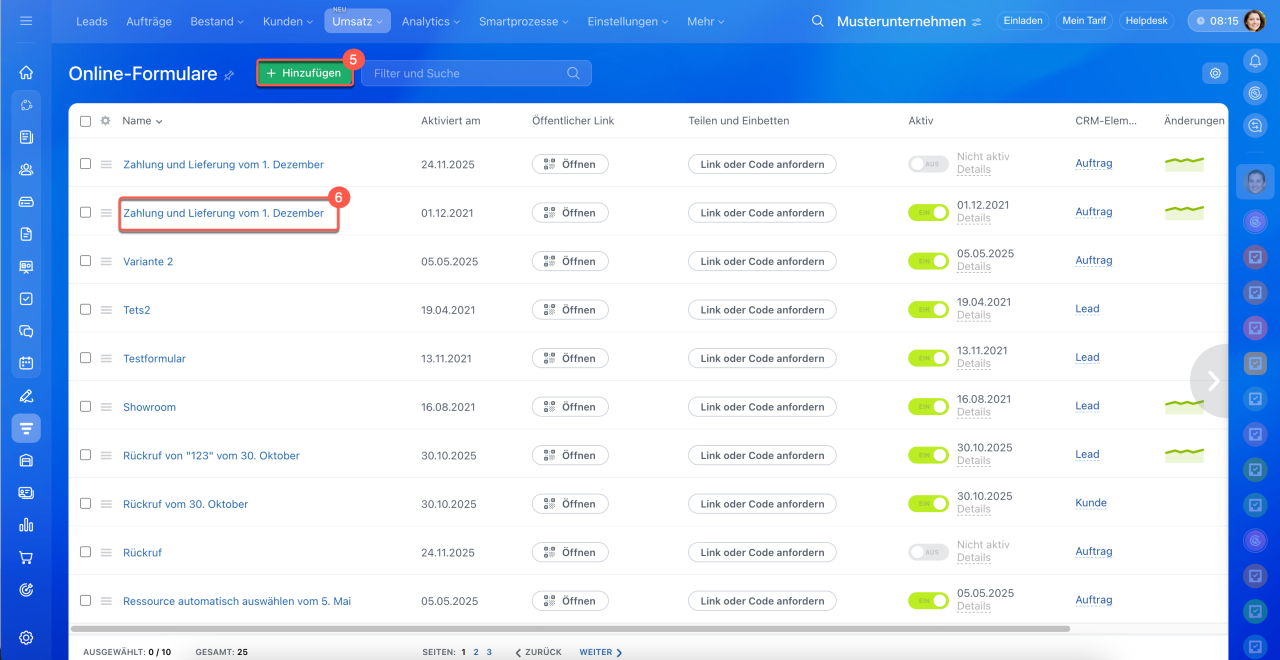
Task: Open the news feed sidebar icon
Action: [x=26, y=137]
